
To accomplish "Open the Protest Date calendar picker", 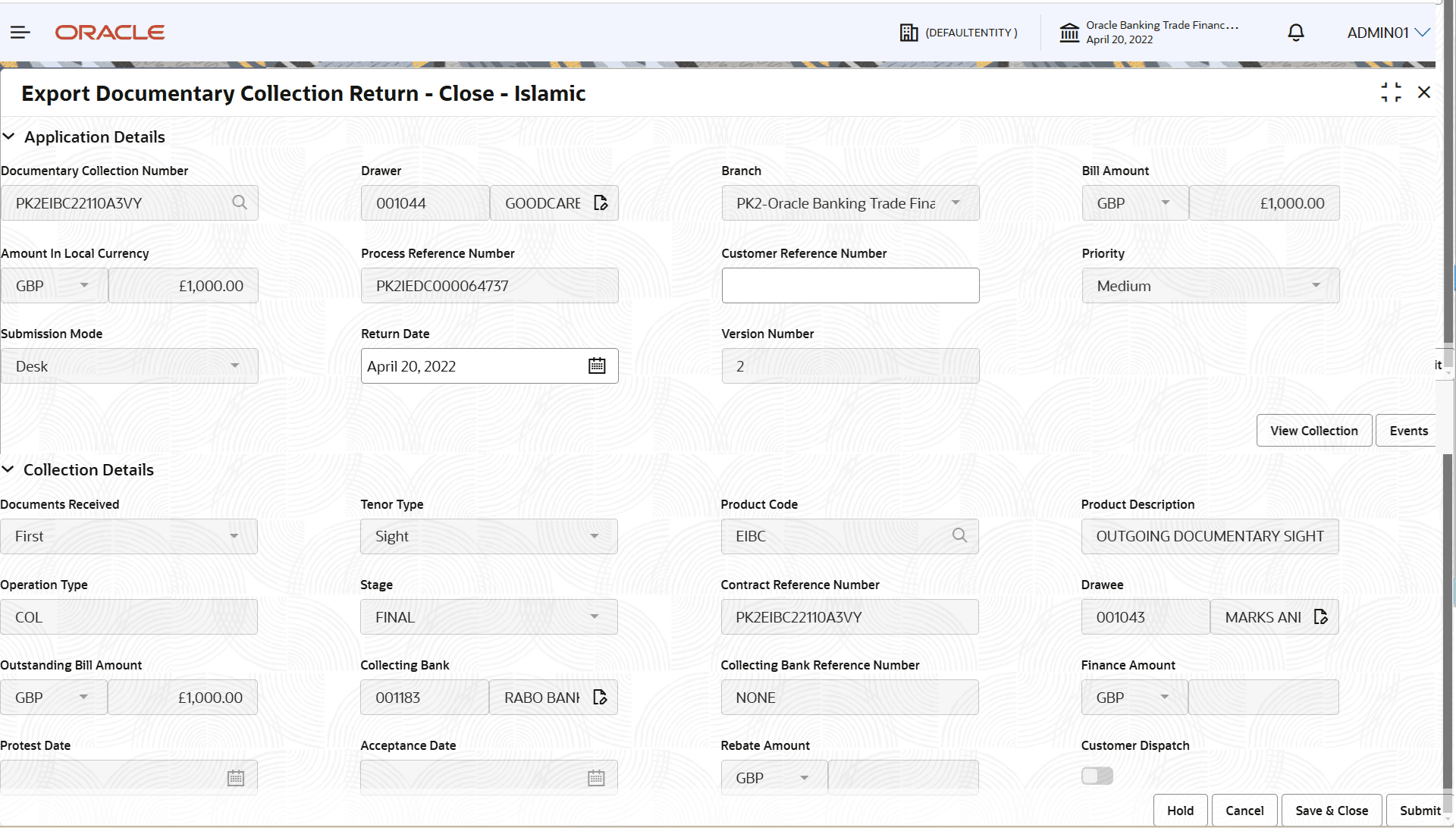I will (x=235, y=776).
